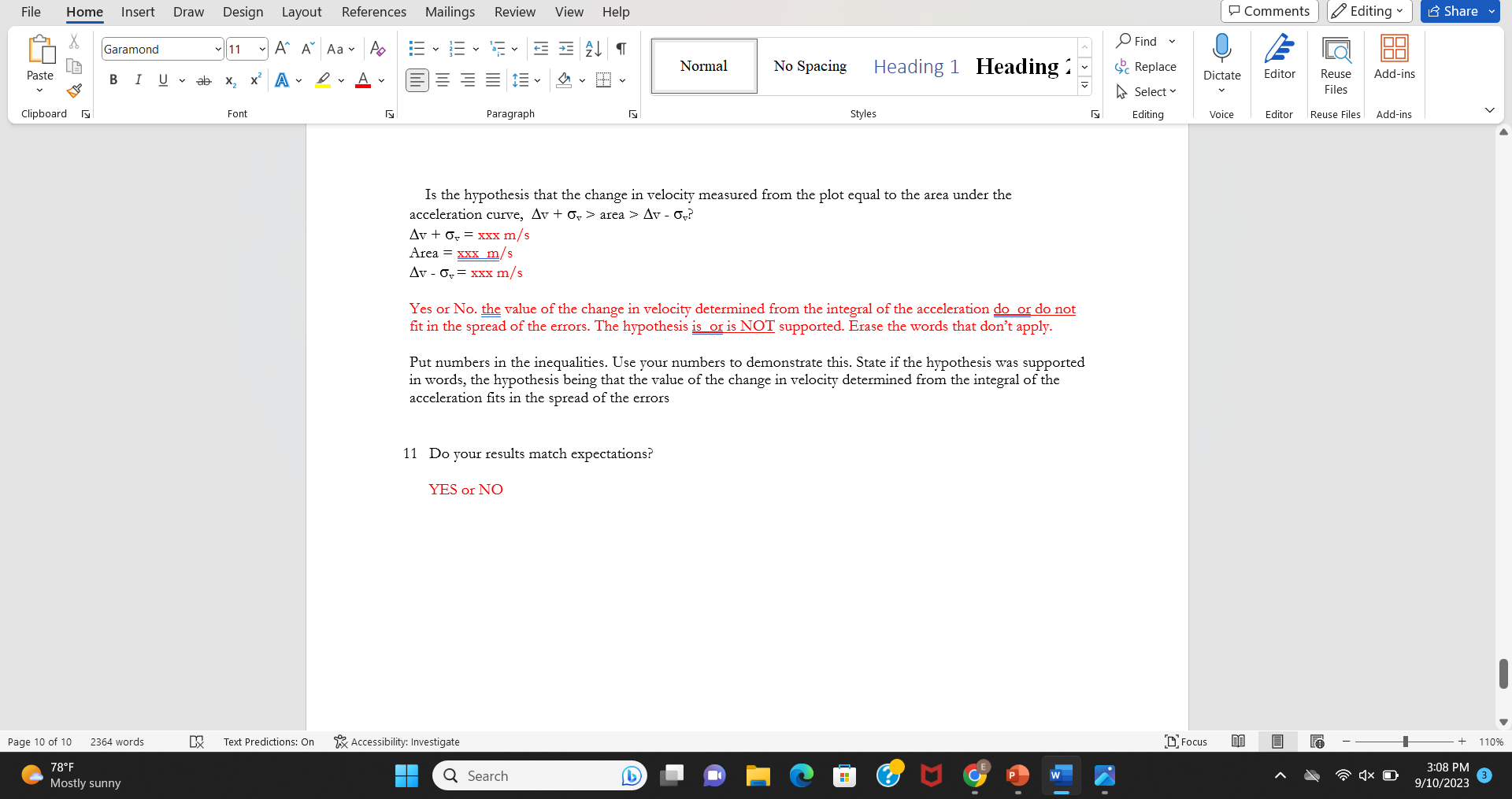Click the zoom level slider handle
The image size is (1512, 799).
click(1405, 742)
